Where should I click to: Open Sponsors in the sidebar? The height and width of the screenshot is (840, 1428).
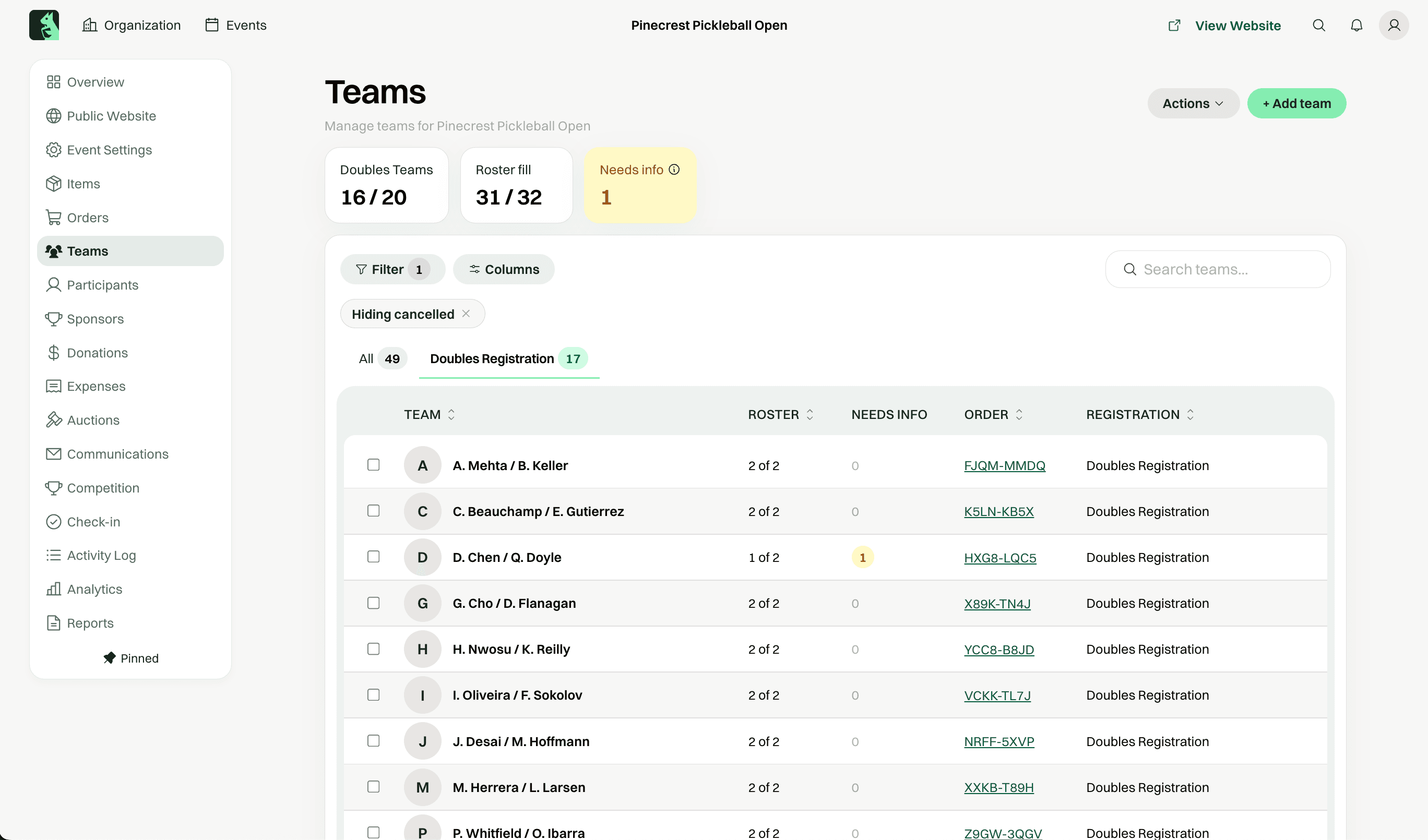click(130, 319)
